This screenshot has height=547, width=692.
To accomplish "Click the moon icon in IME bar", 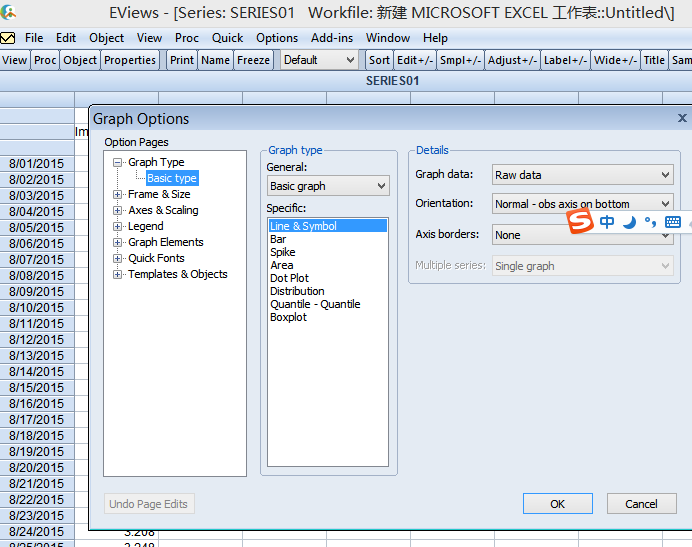I will pos(629,222).
